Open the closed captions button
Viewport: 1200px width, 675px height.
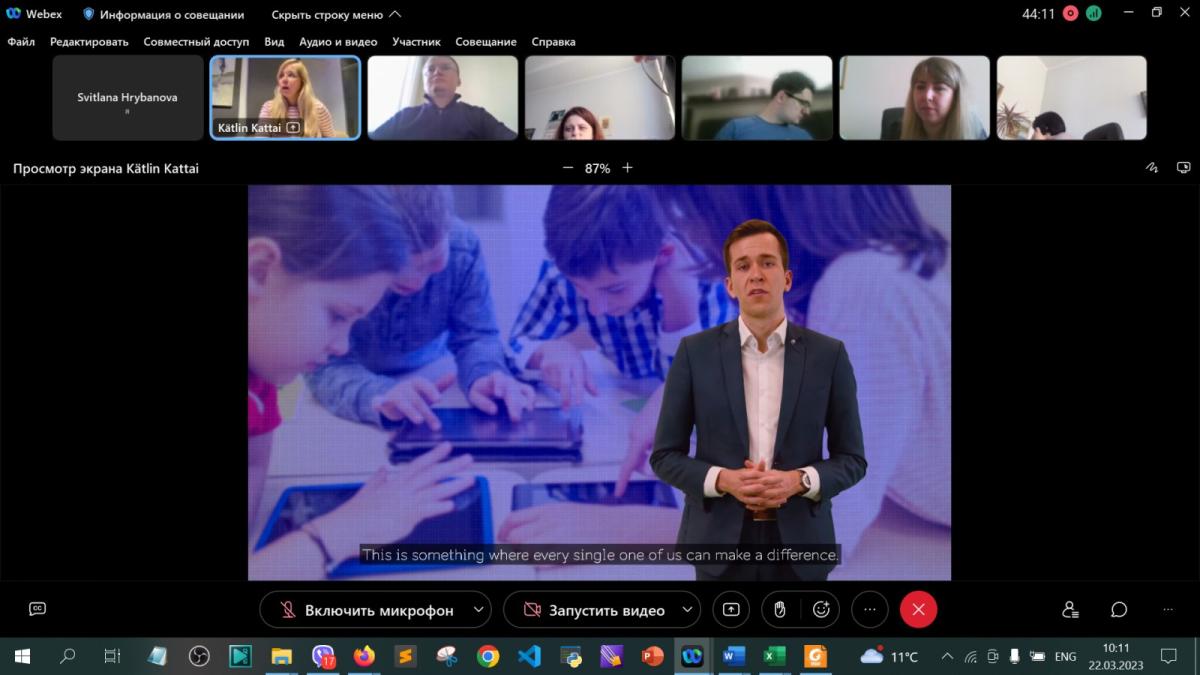(38, 609)
